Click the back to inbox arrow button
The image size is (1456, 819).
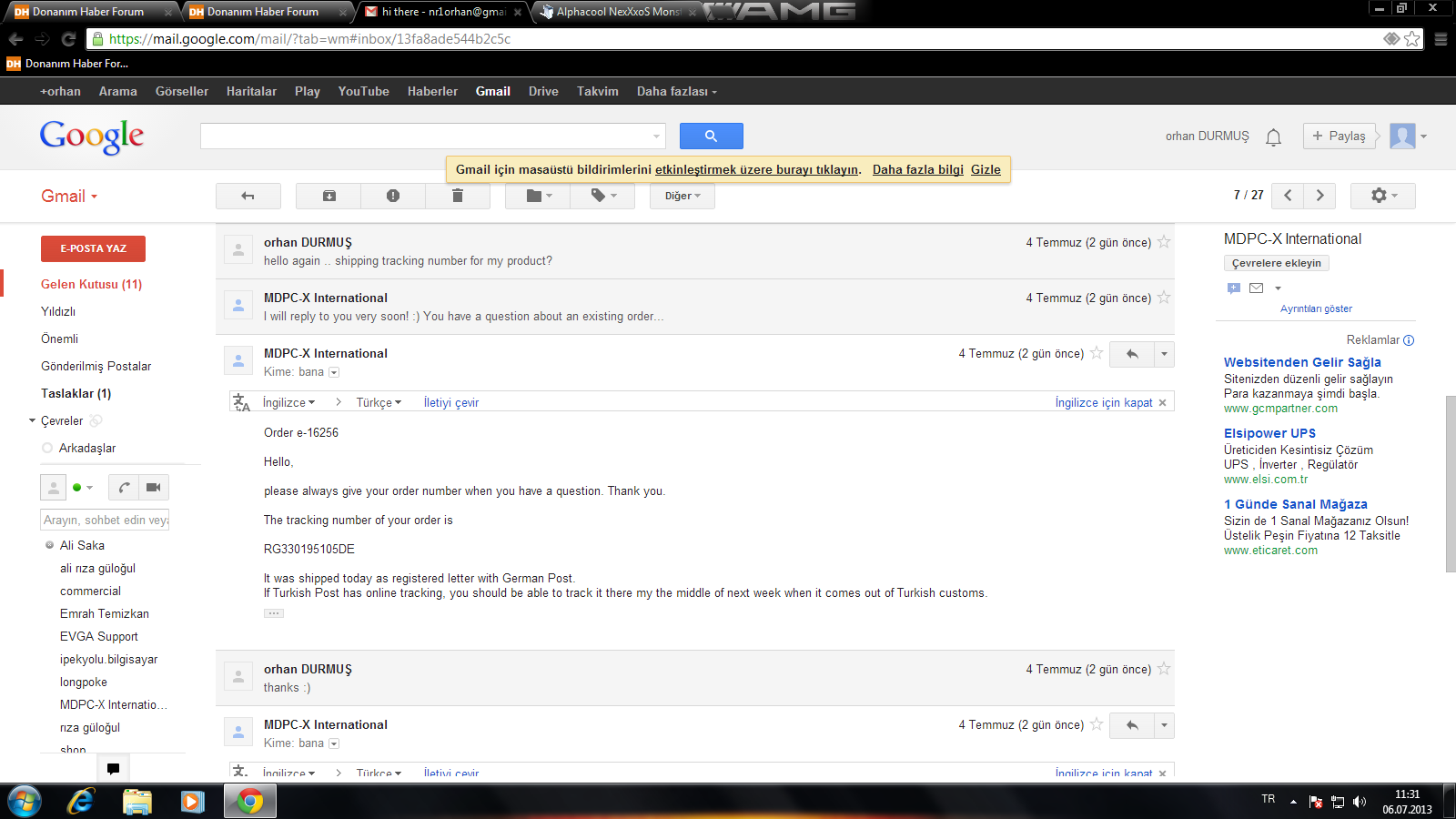(248, 196)
